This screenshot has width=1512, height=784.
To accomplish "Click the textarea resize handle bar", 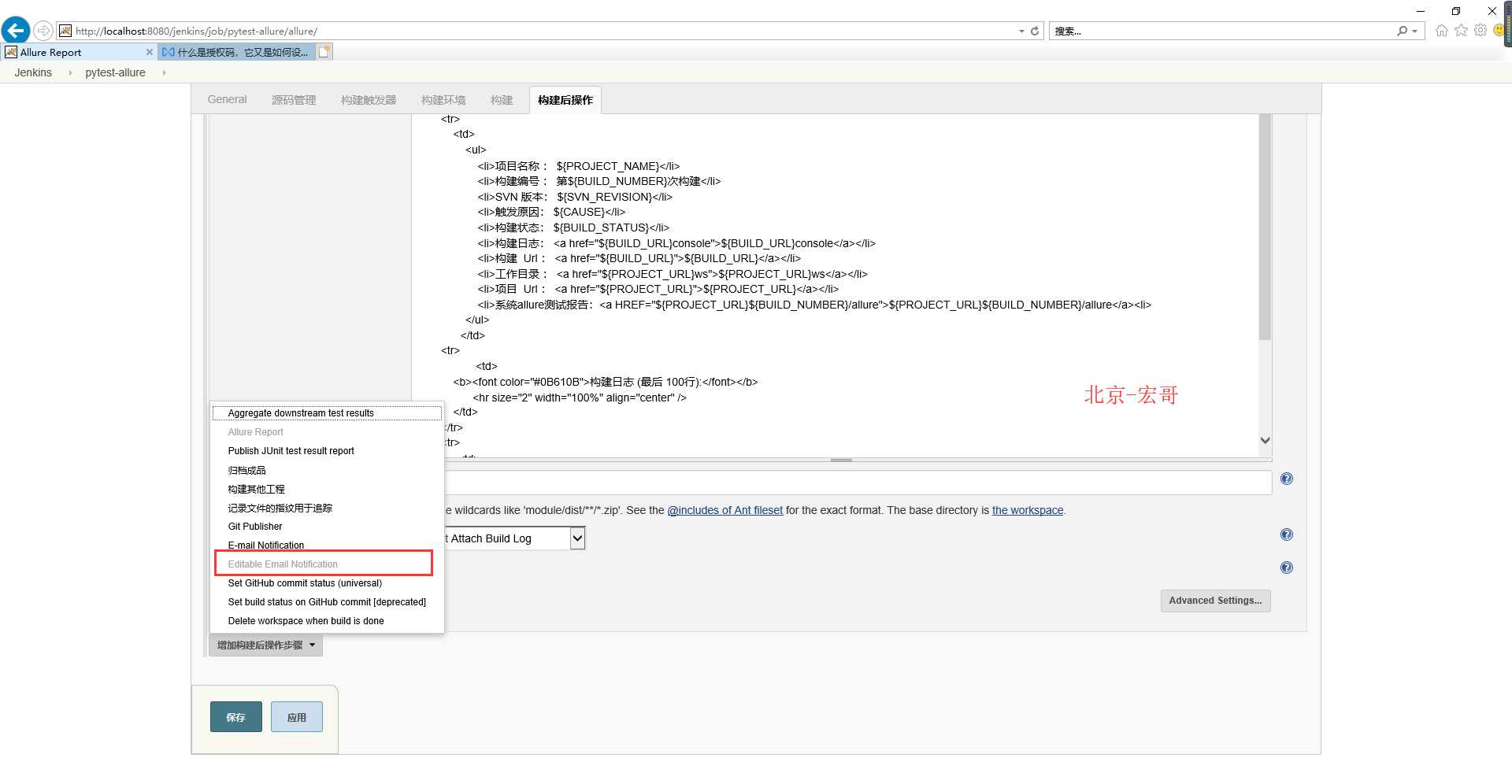I will pyautogui.click(x=841, y=460).
